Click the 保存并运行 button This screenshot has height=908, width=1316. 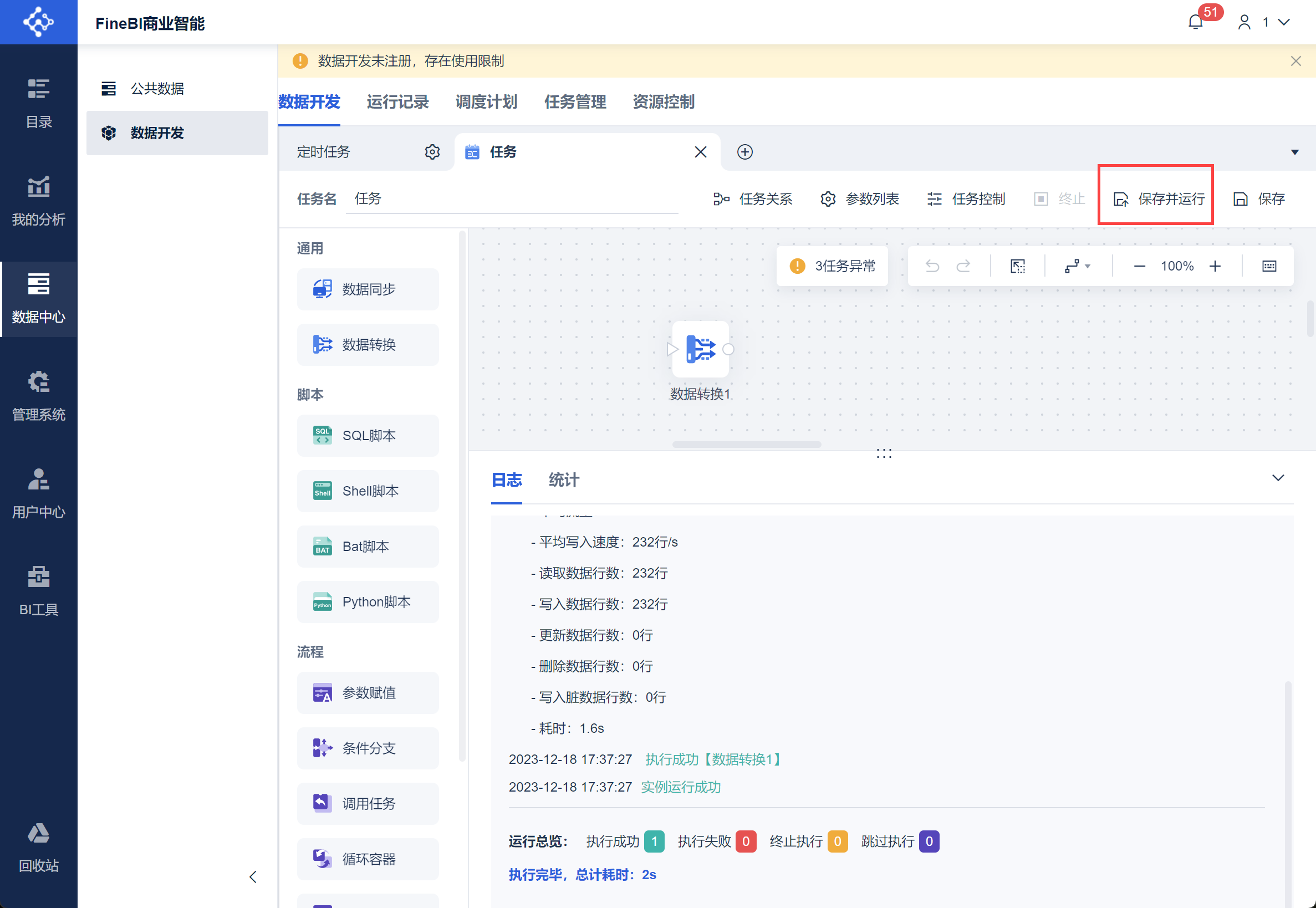coord(1159,198)
